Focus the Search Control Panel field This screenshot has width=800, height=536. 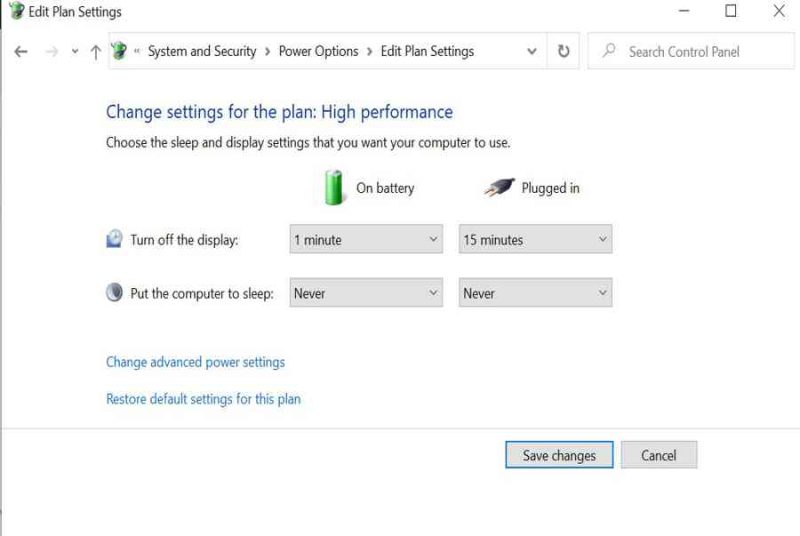pyautogui.click(x=691, y=51)
